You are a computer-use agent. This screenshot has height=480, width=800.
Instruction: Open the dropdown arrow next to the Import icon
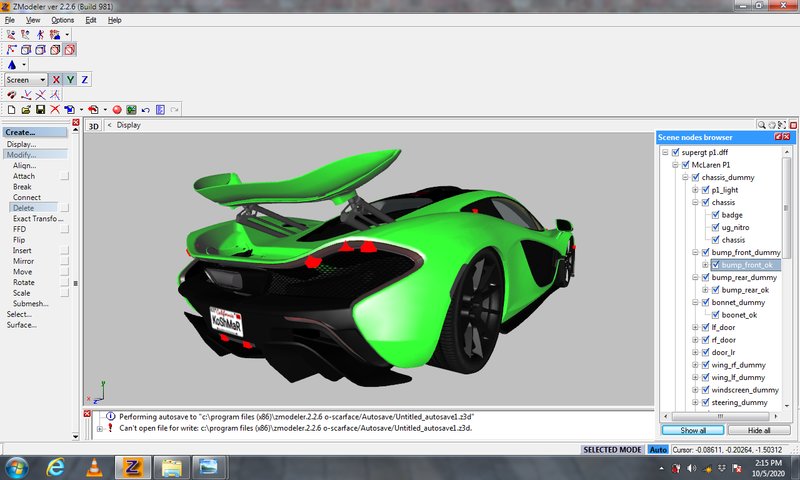pos(81,110)
